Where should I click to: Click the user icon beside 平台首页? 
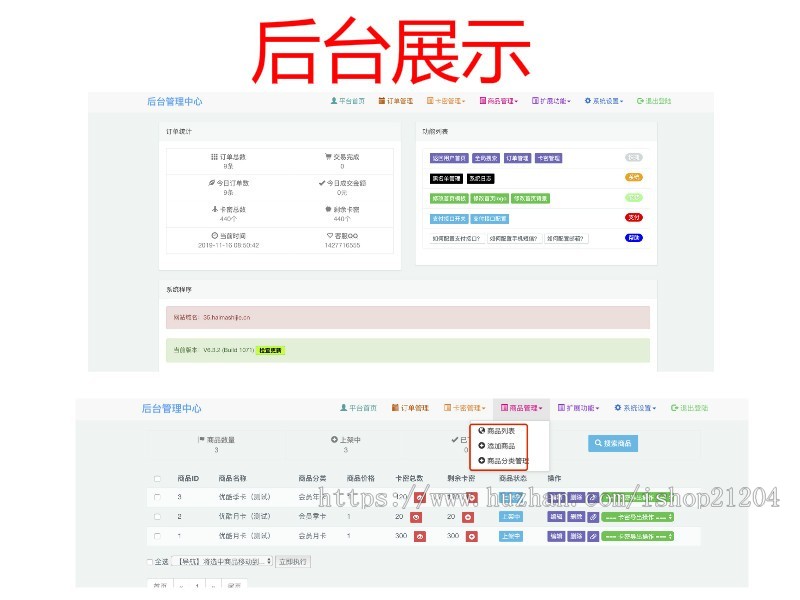pyautogui.click(x=344, y=407)
